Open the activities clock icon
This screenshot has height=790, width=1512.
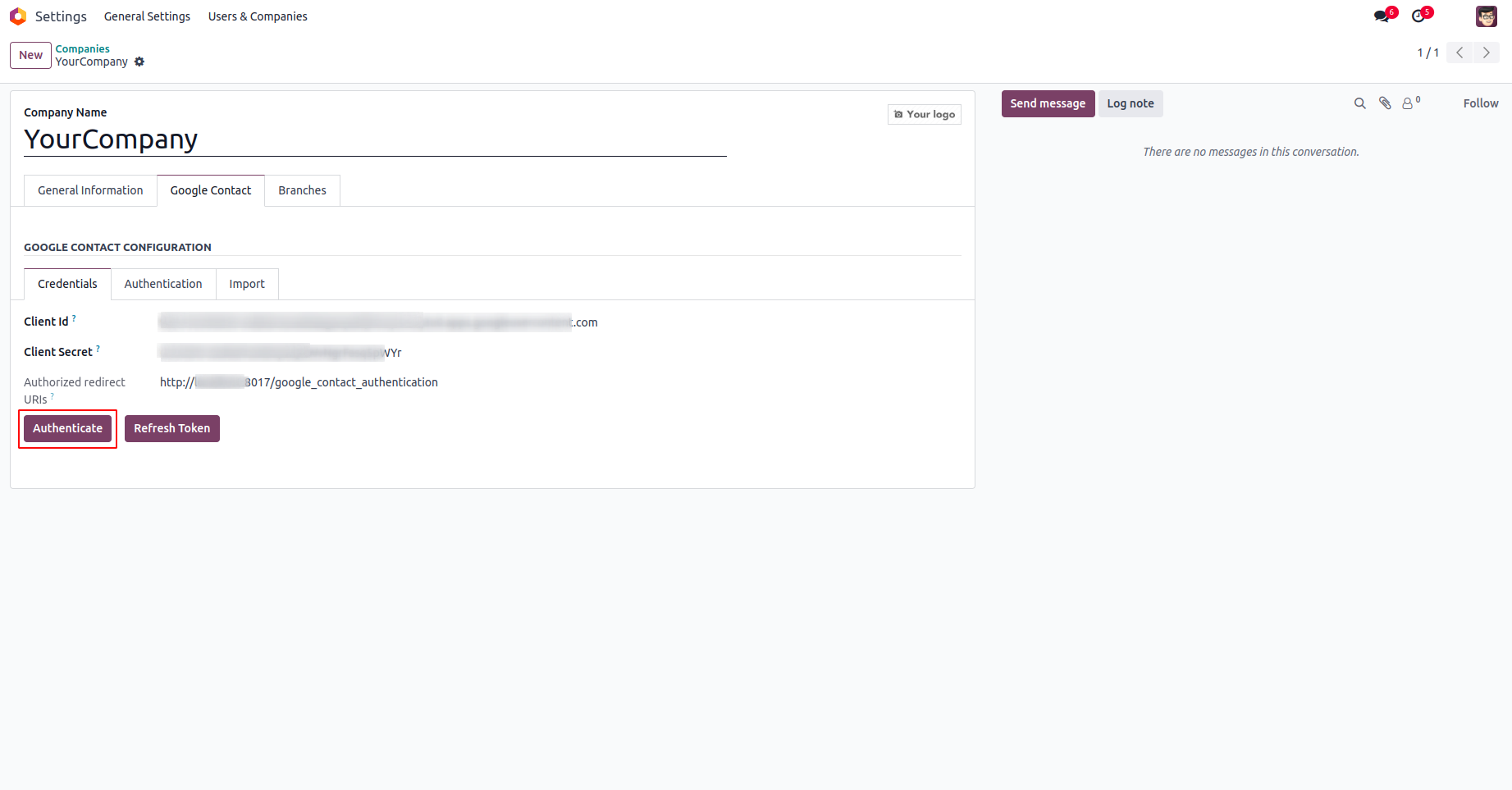coord(1418,16)
